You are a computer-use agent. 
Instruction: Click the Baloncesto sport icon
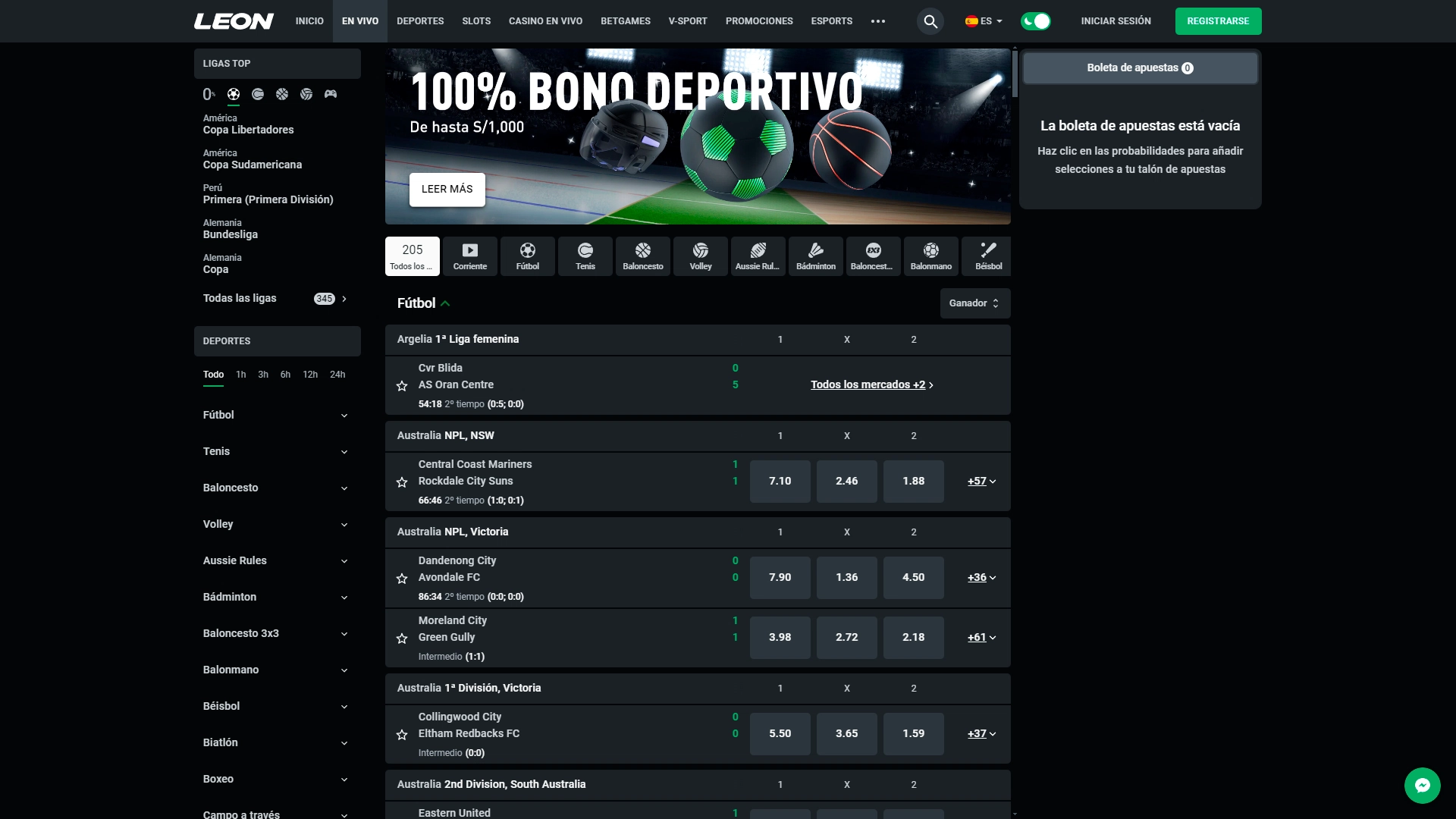pos(642,255)
